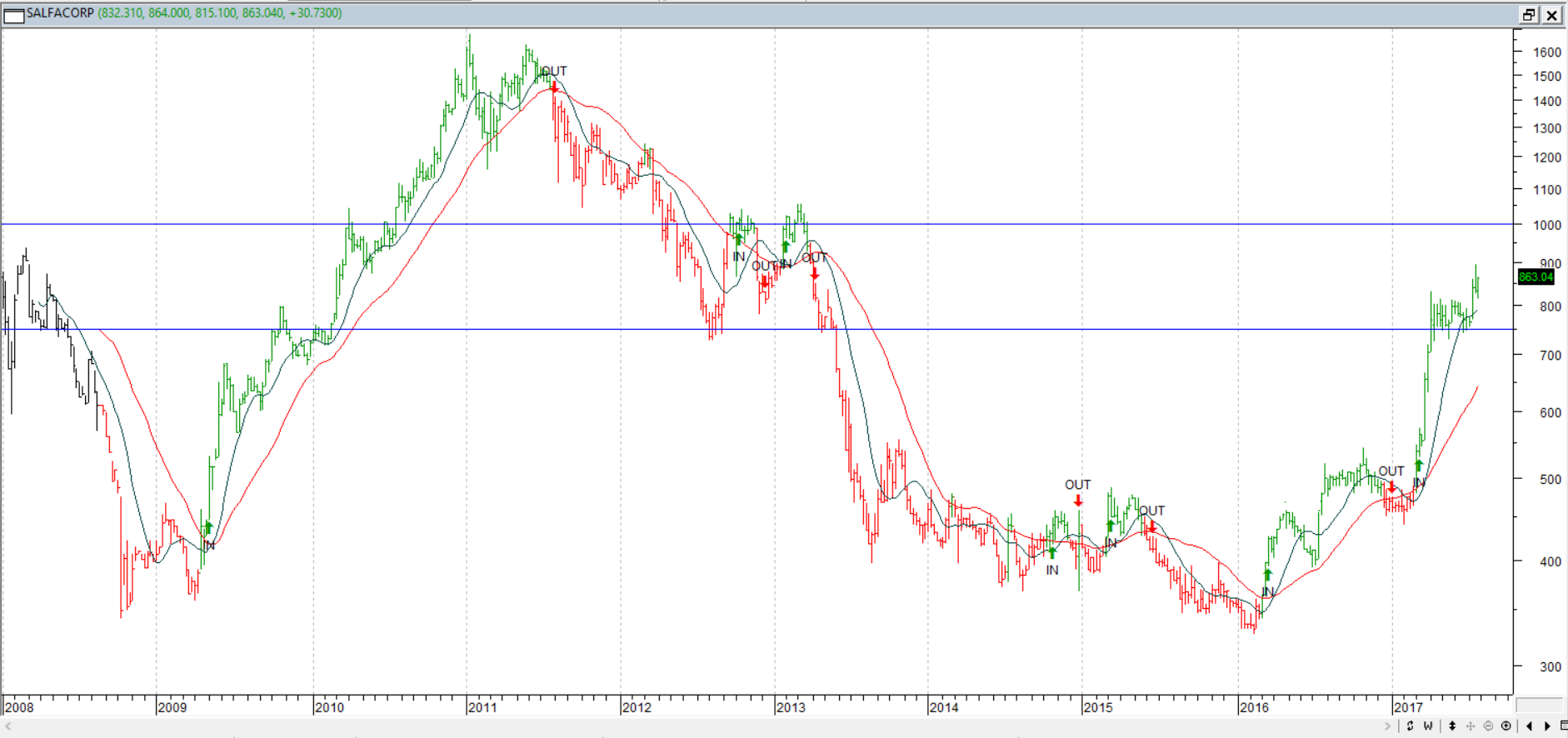Click the green 863.04 last price label
Image resolution: width=1568 pixels, height=738 pixels.
click(x=1536, y=277)
